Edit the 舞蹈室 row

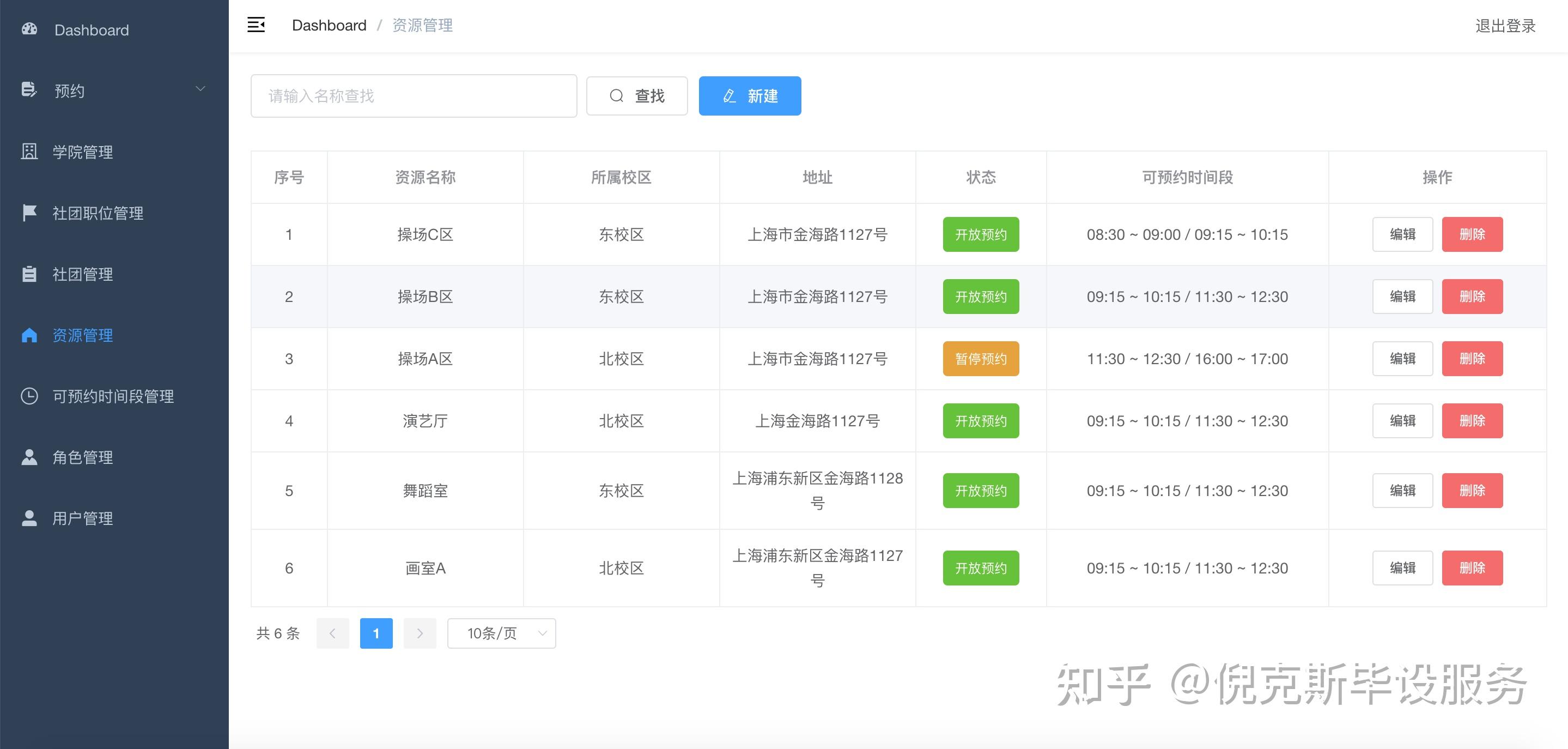click(x=1402, y=491)
